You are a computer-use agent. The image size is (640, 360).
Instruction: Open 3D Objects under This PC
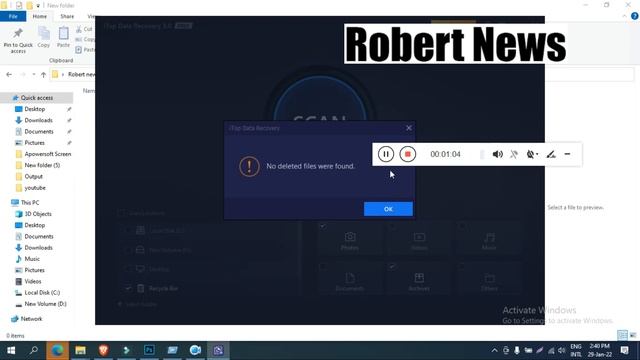coord(38,214)
